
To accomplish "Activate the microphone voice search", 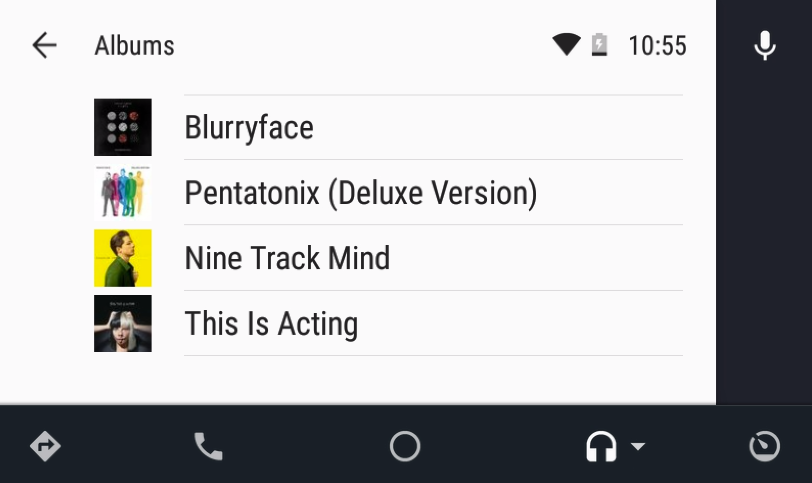I will pos(764,46).
